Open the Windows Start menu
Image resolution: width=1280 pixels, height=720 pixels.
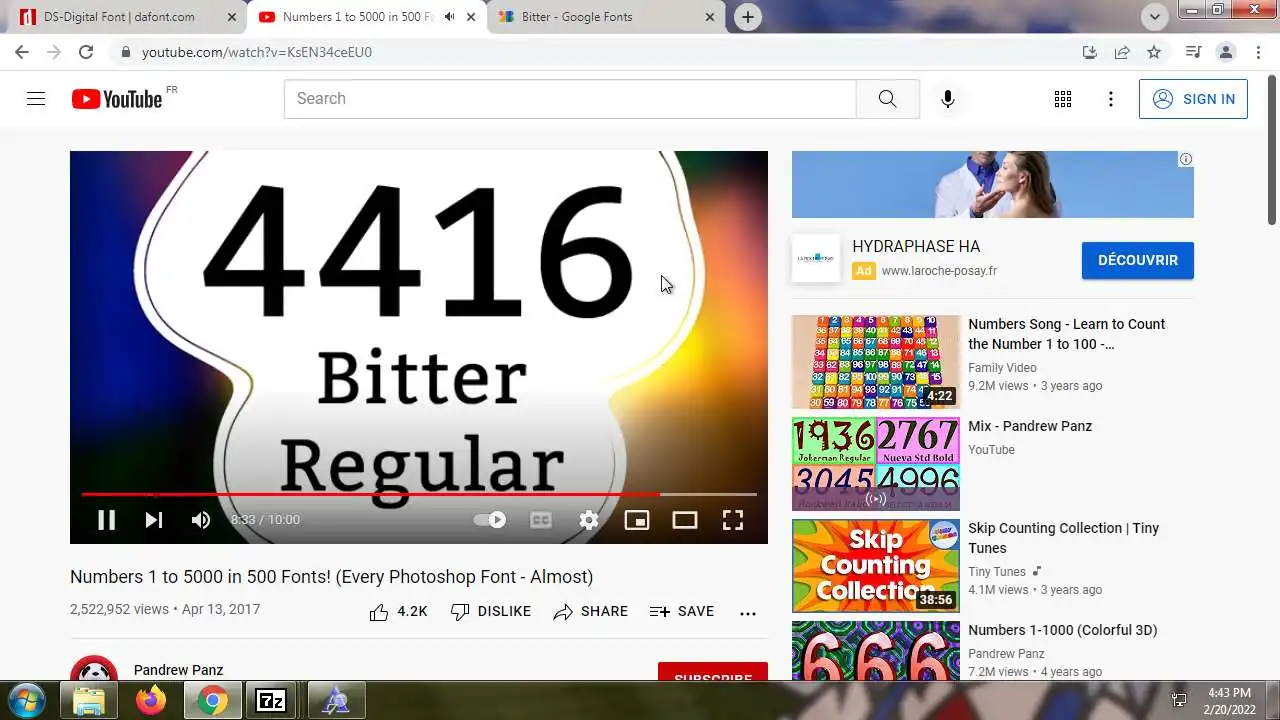[x=25, y=700]
